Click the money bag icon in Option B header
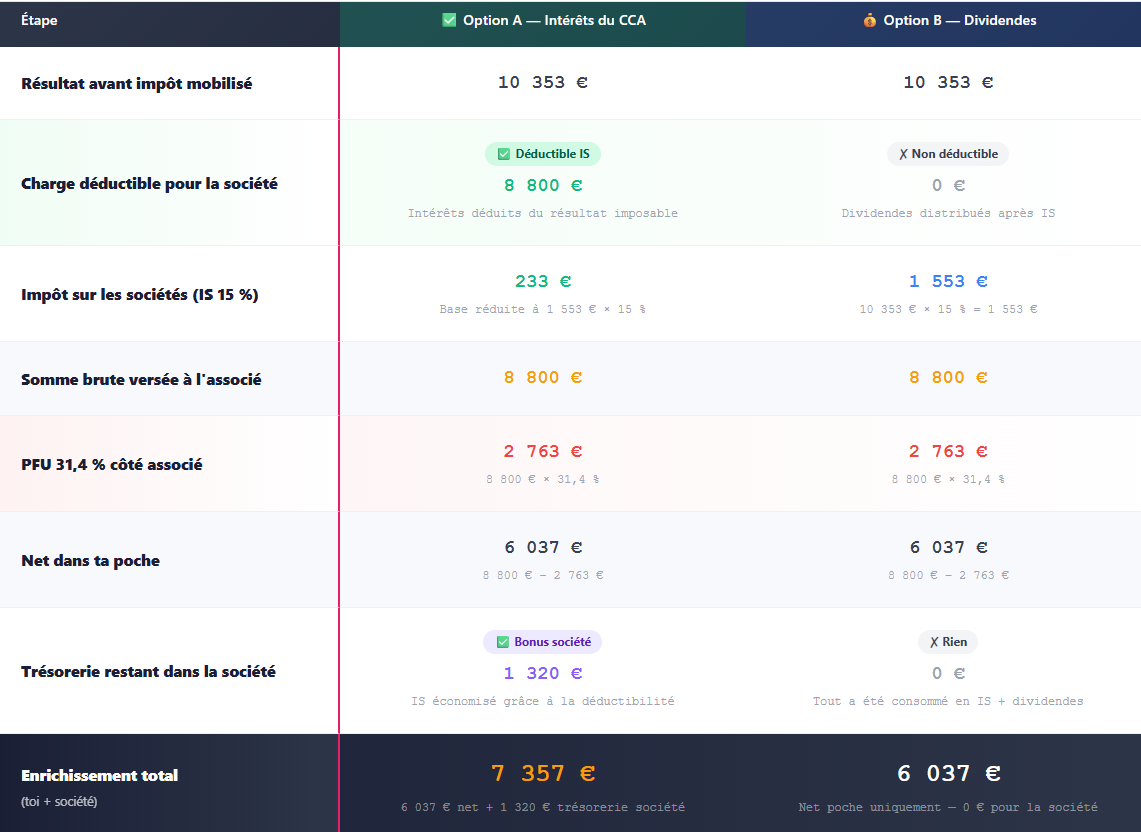Viewport: 1141px width, 832px height. 870,20
